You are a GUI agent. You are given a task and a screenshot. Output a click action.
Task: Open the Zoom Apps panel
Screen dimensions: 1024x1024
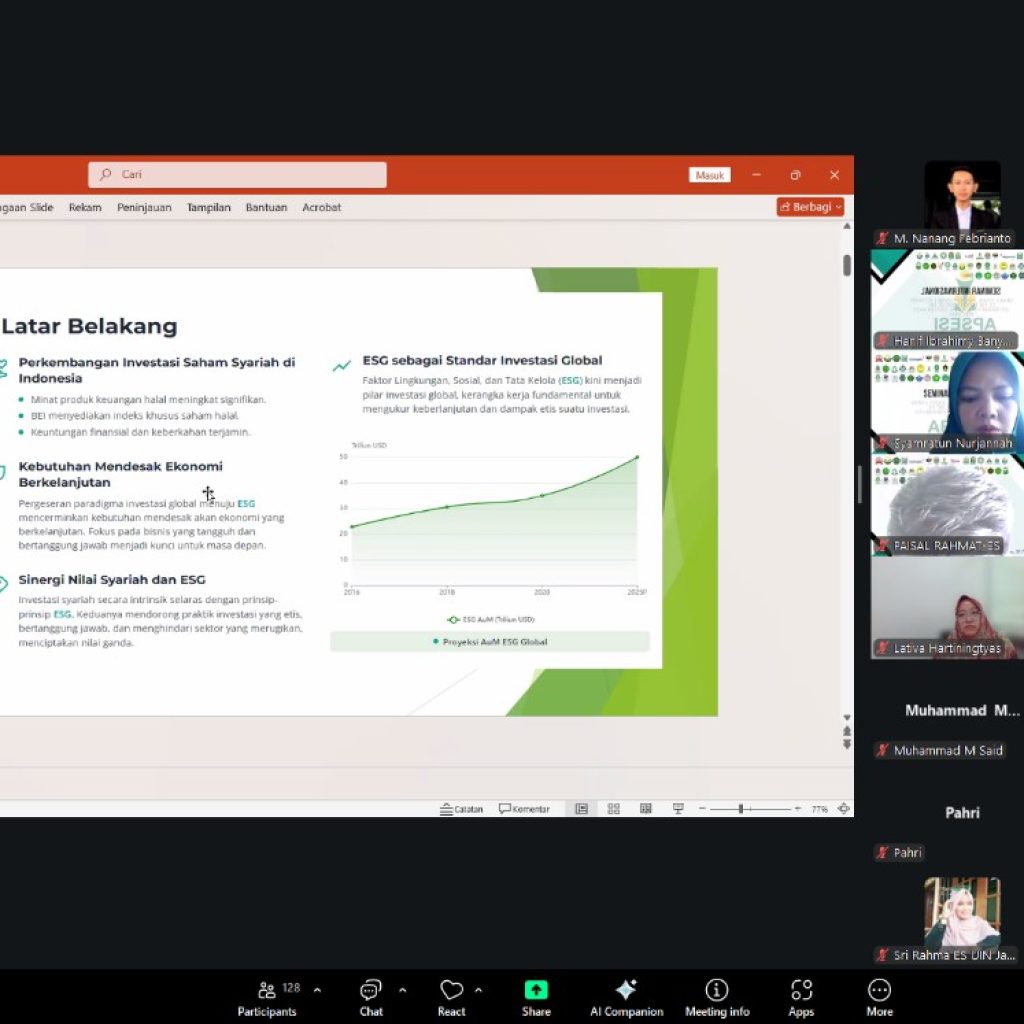[x=801, y=996]
